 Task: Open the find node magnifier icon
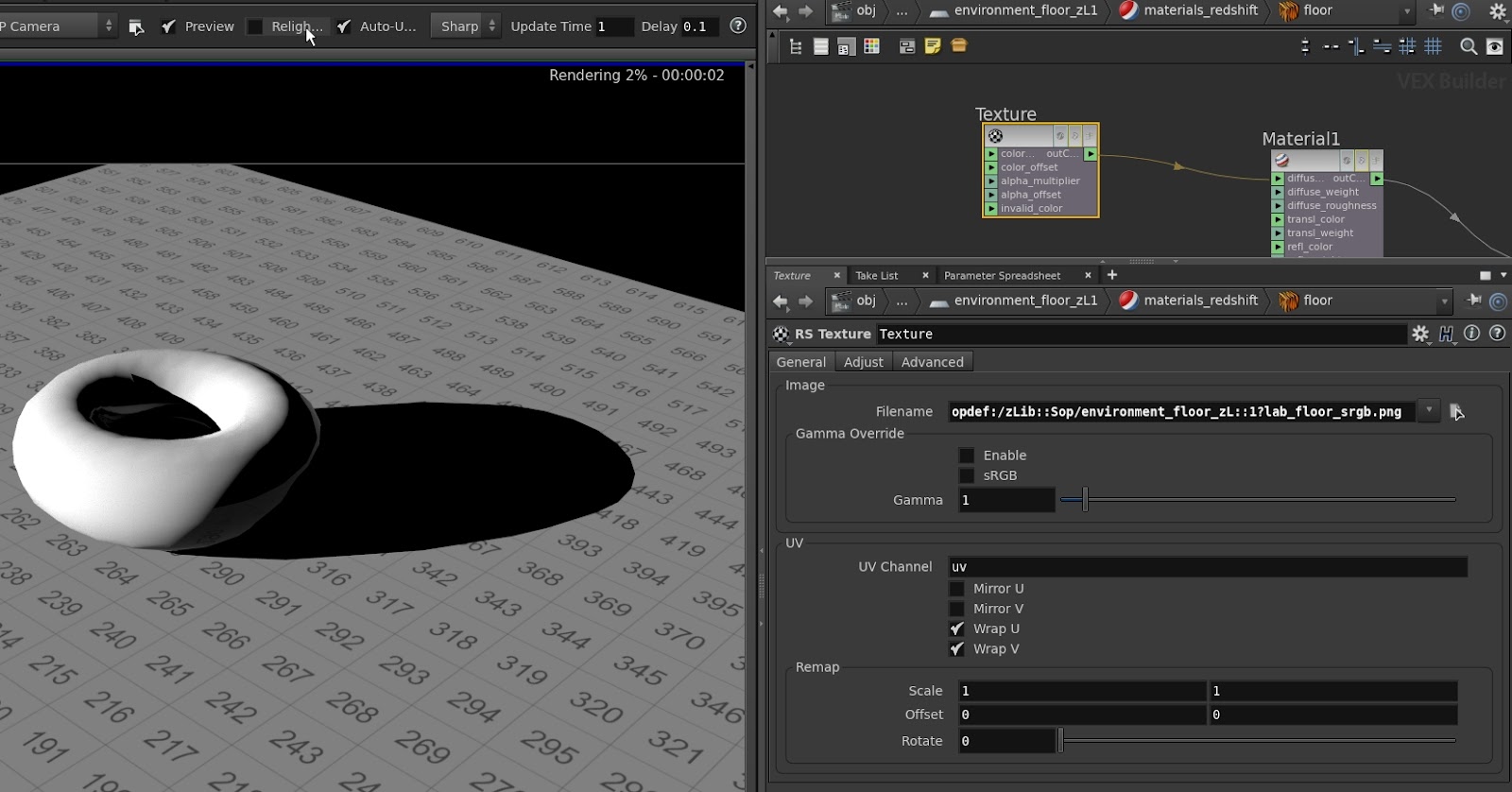coord(1469,46)
